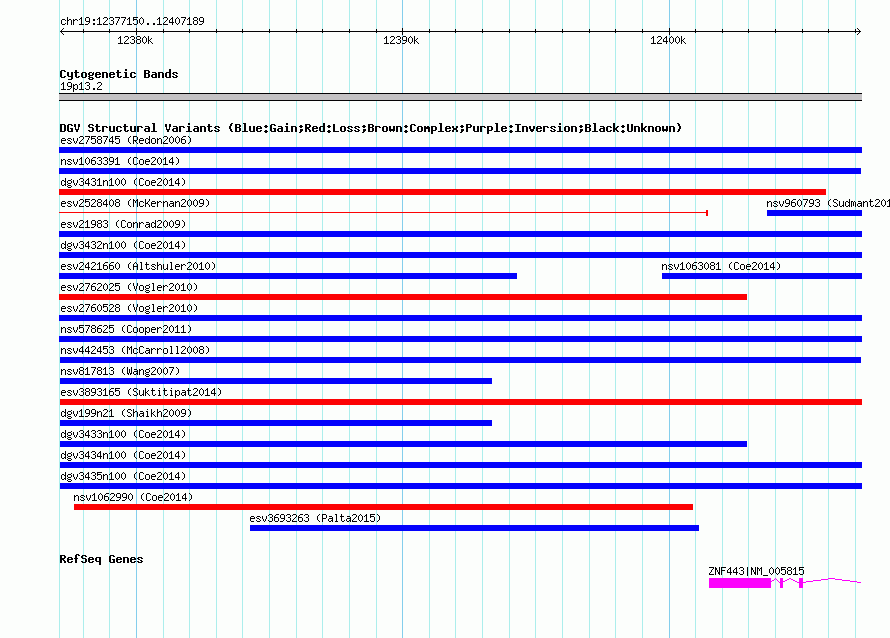Click the nsv442453 (McCarroll2008) label
This screenshot has width=890, height=638.
pyautogui.click(x=135, y=350)
